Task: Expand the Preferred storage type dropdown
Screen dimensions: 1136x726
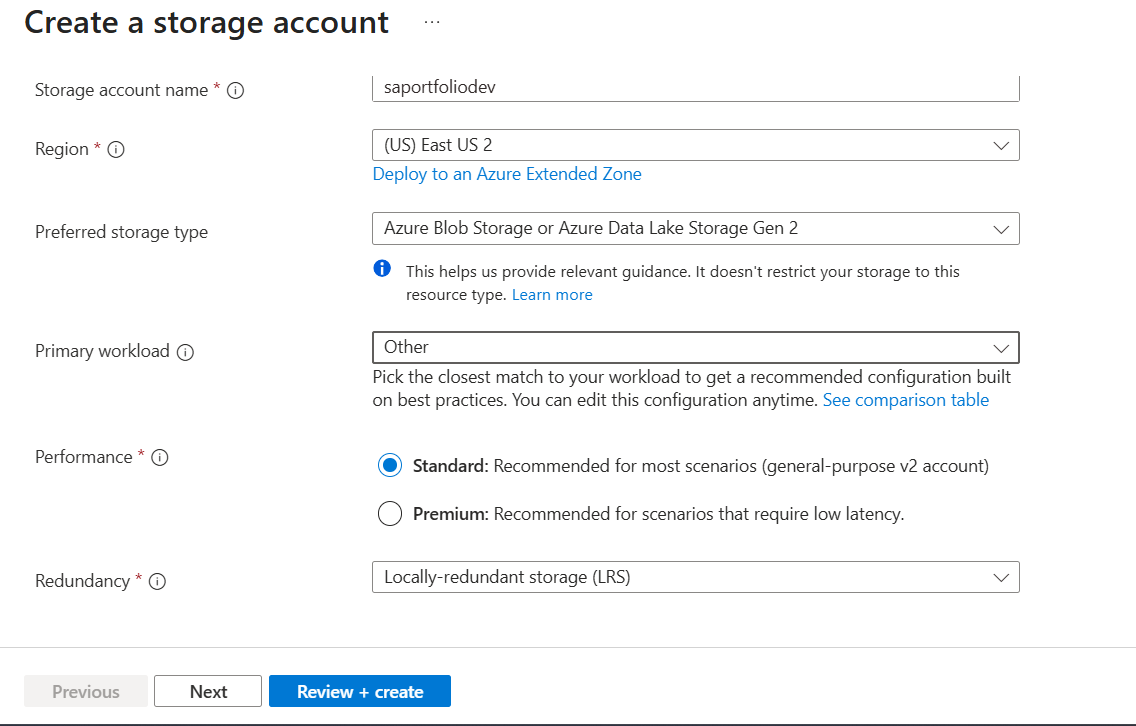Action: 695,228
